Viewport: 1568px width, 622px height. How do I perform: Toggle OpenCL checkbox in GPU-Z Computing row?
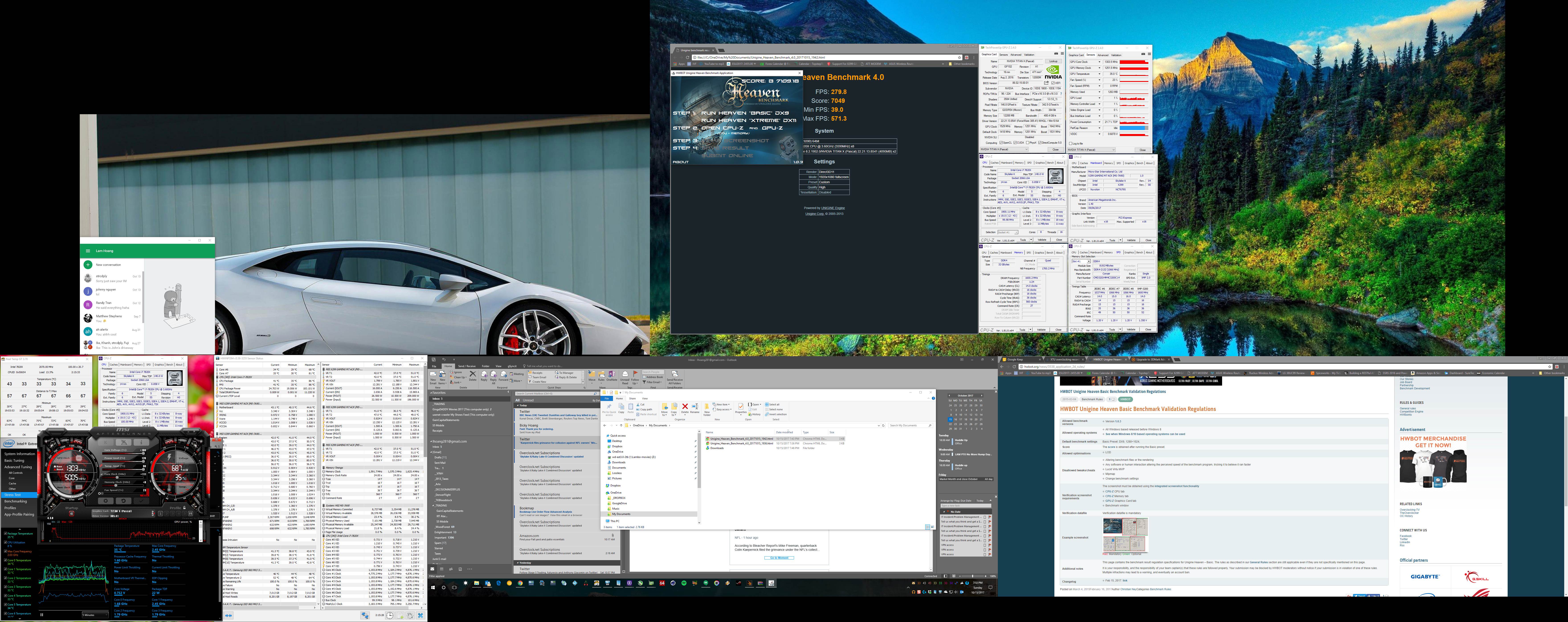(1001, 142)
